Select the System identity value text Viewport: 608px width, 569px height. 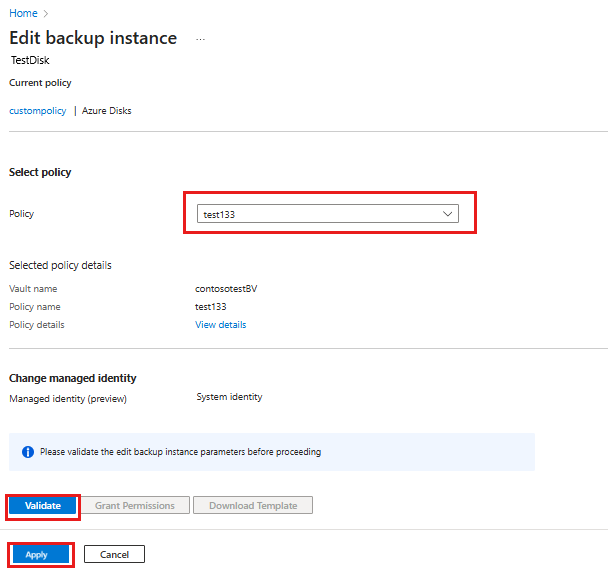click(229, 397)
